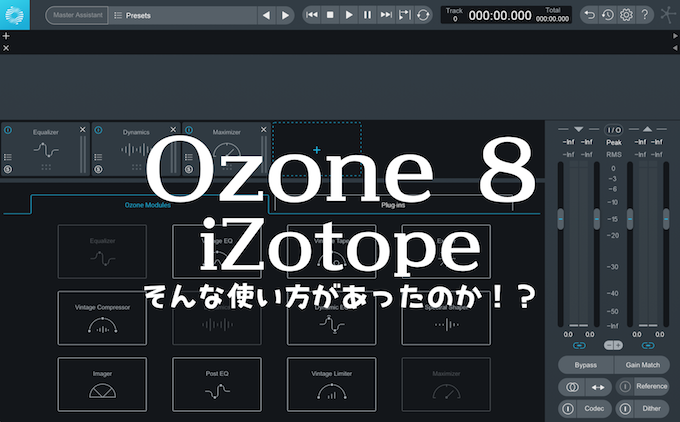This screenshot has width=680, height=422.
Task: Skip to previous track
Action: coord(311,15)
